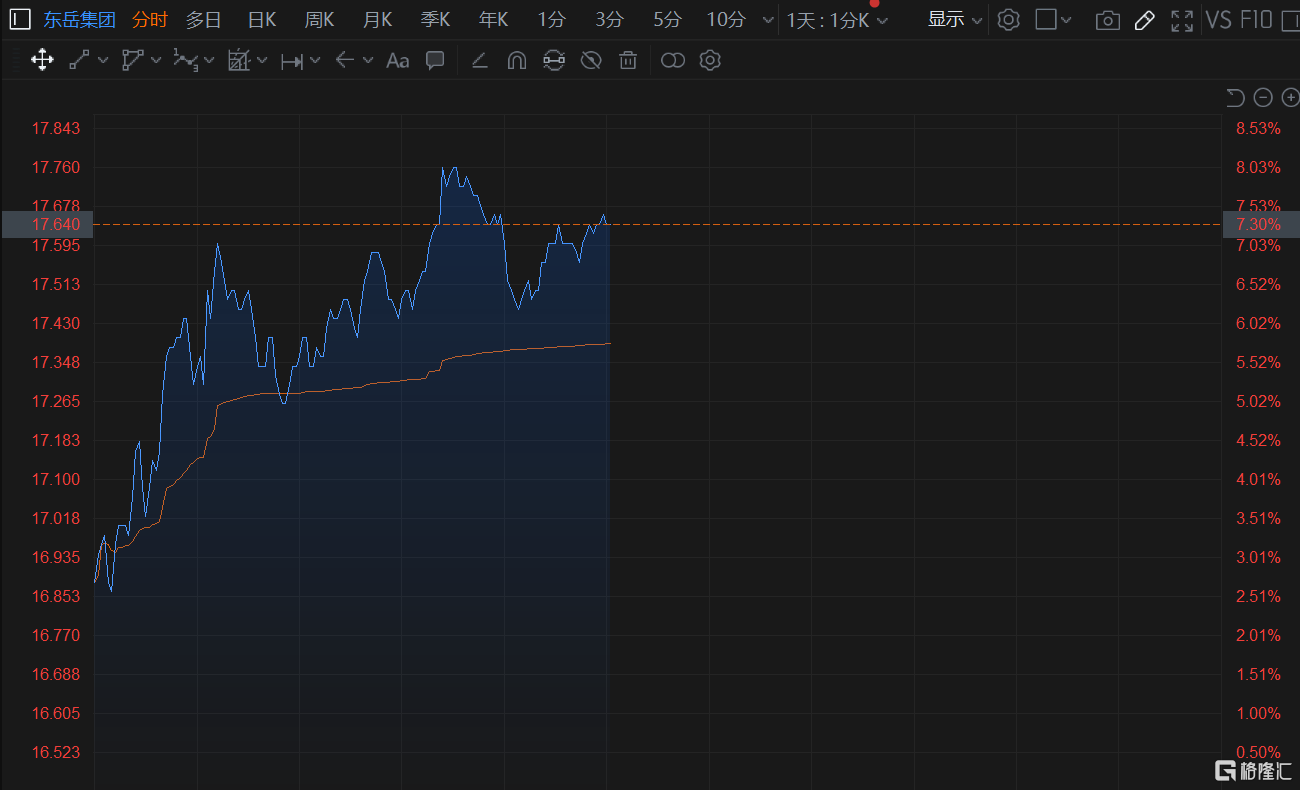Expand polygon tool dropdown arrow
Screen dimensions: 1300x790
(x=156, y=60)
